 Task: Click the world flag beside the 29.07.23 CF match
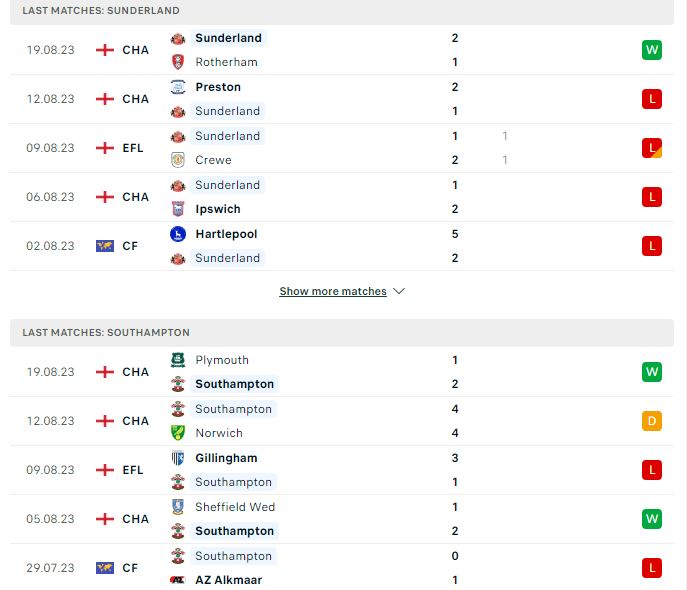[105, 568]
